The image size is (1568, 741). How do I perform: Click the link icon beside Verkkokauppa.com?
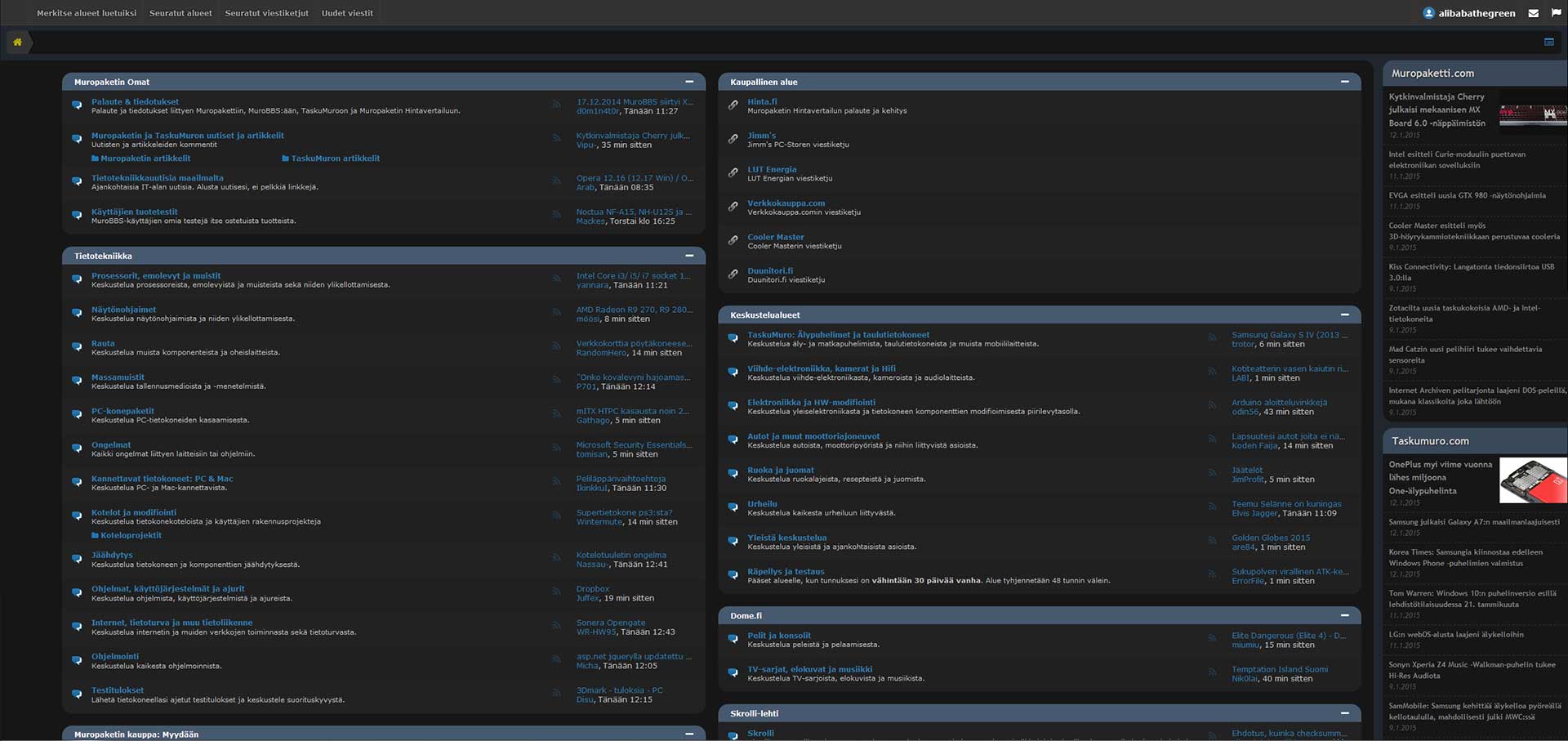click(x=733, y=206)
